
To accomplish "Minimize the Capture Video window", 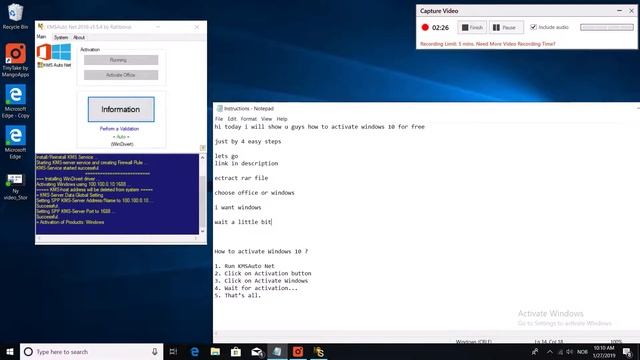I will coord(620,11).
